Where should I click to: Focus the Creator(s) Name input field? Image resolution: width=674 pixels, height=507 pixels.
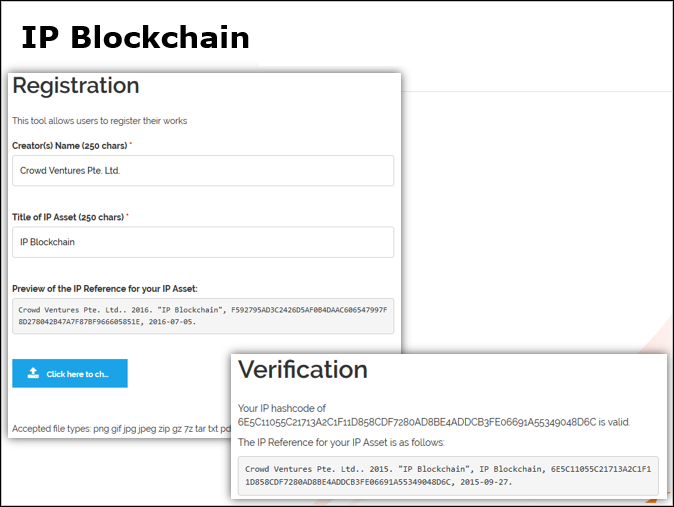[203, 170]
